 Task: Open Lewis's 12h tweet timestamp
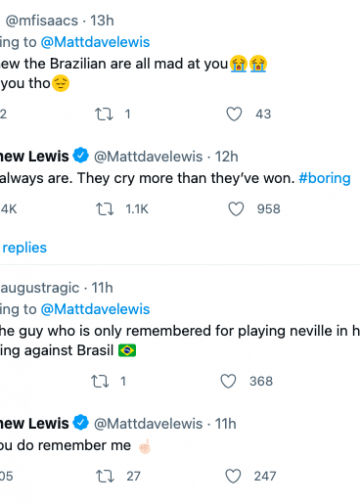click(226, 157)
